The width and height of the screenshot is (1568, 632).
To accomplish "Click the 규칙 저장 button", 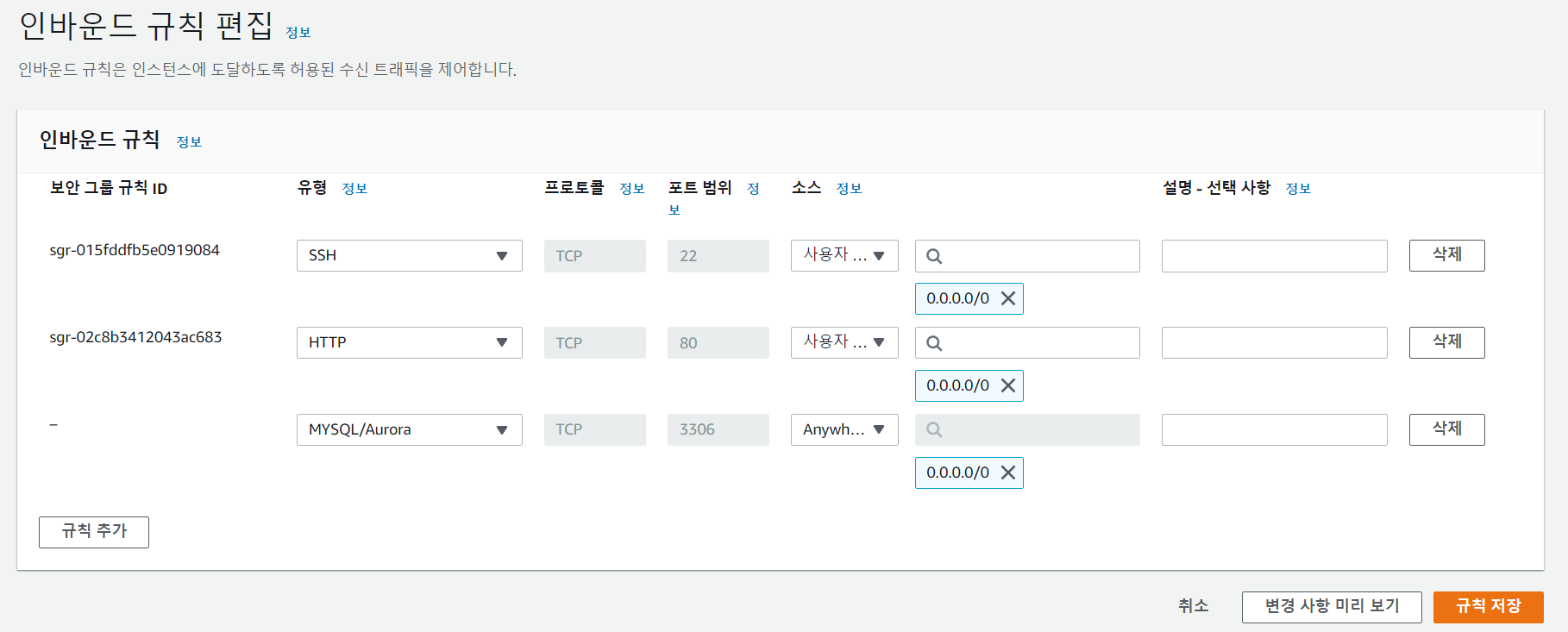I will 1488,607.
